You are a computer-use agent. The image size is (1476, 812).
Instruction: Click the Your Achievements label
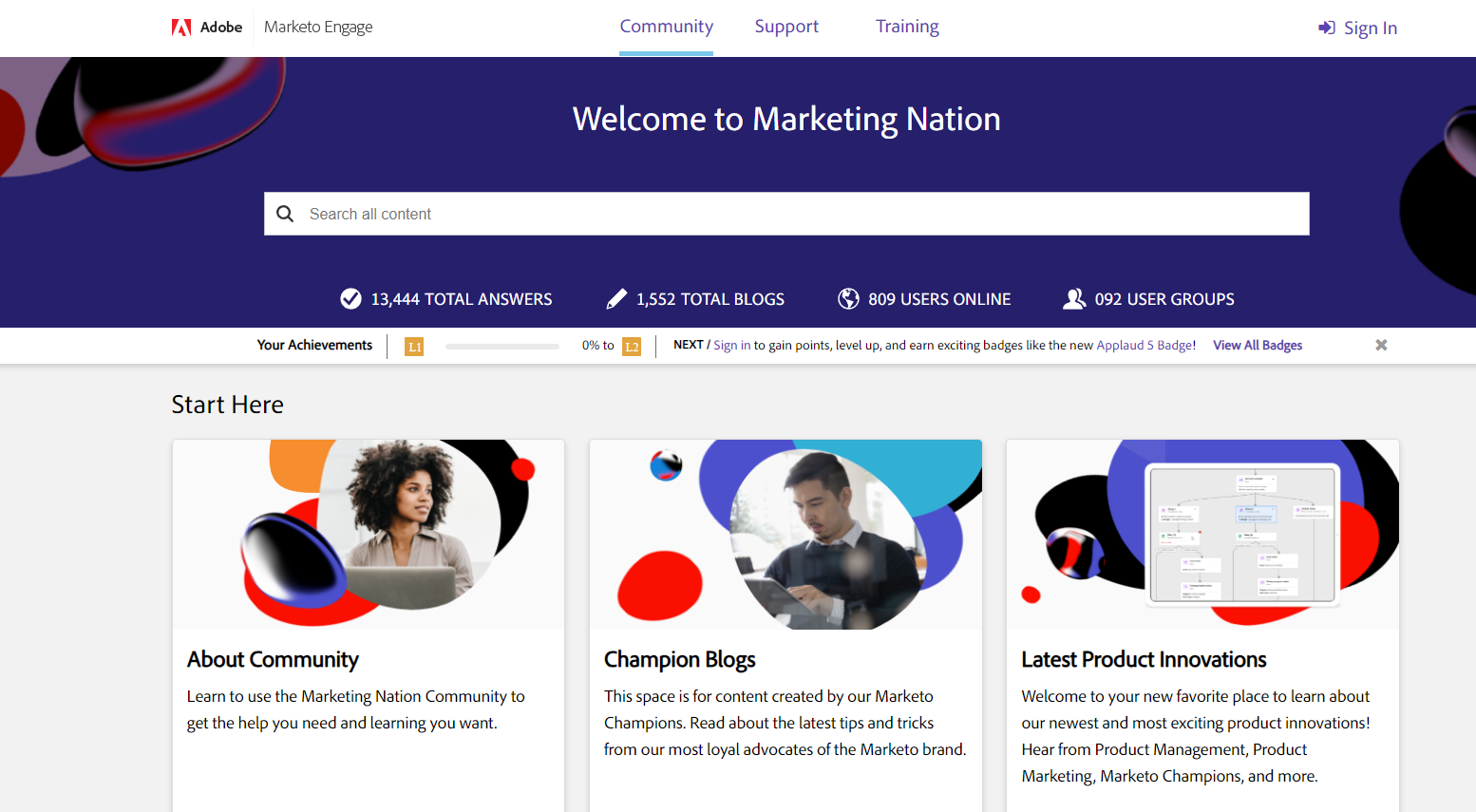tap(314, 345)
